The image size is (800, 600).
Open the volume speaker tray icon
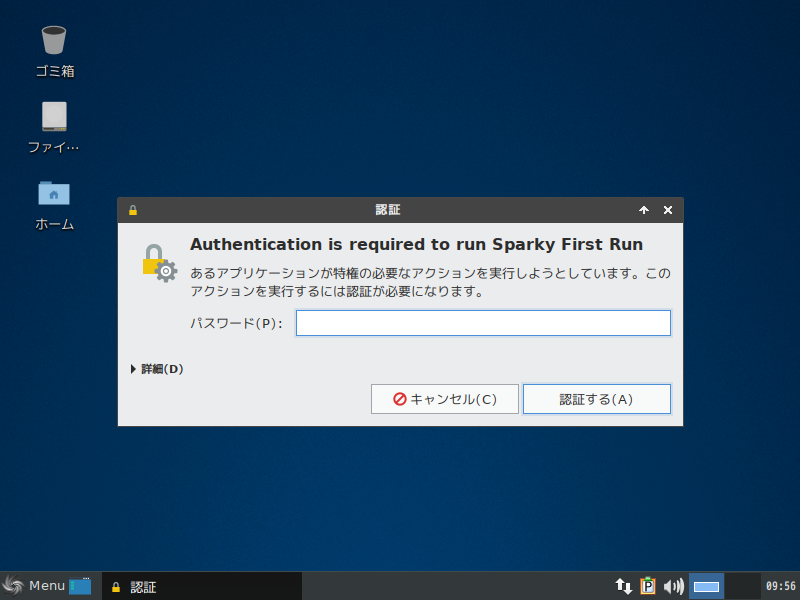tap(673, 586)
